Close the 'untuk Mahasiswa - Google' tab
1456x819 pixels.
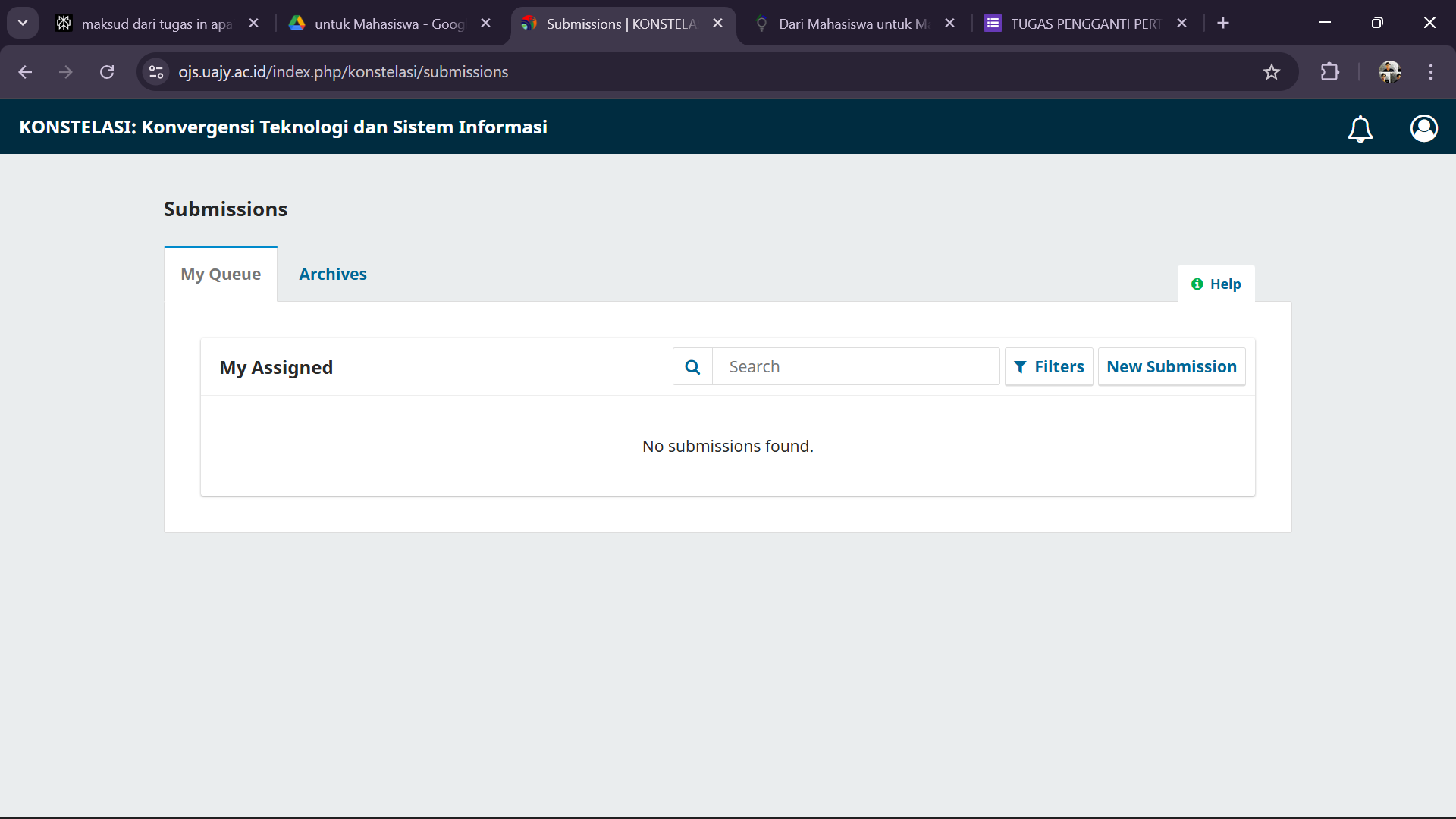click(486, 24)
